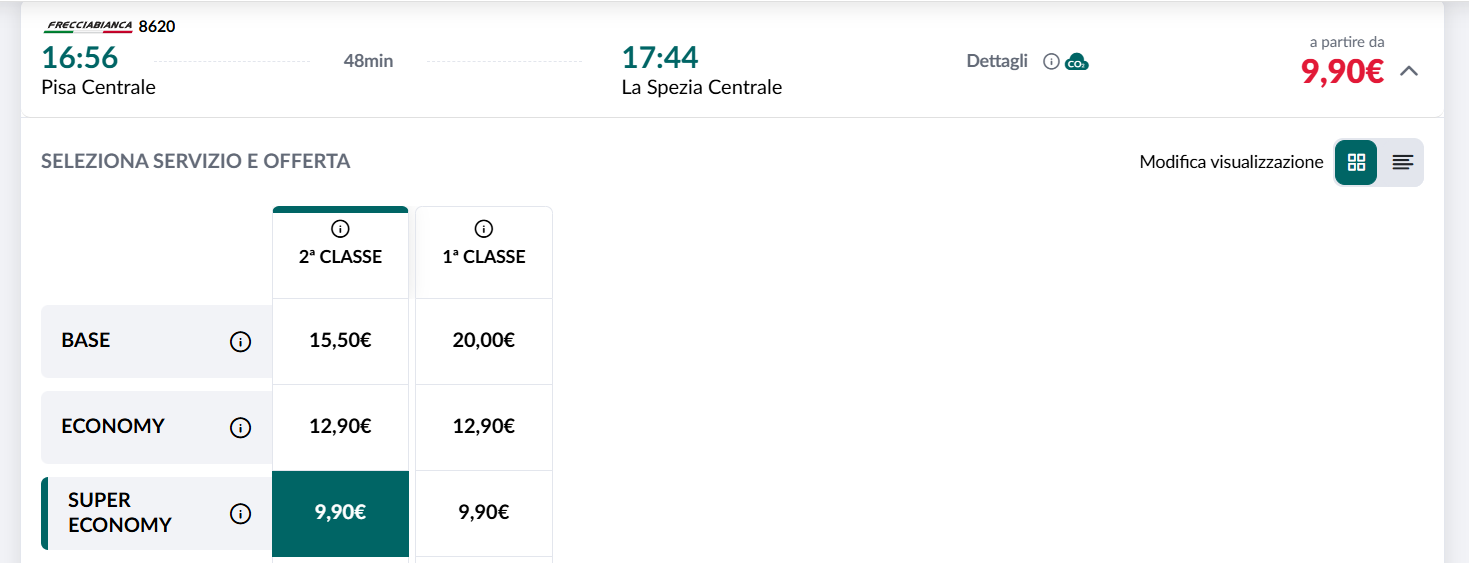1469x563 pixels.
Task: Show info for ECONOMY offer
Action: pos(240,428)
